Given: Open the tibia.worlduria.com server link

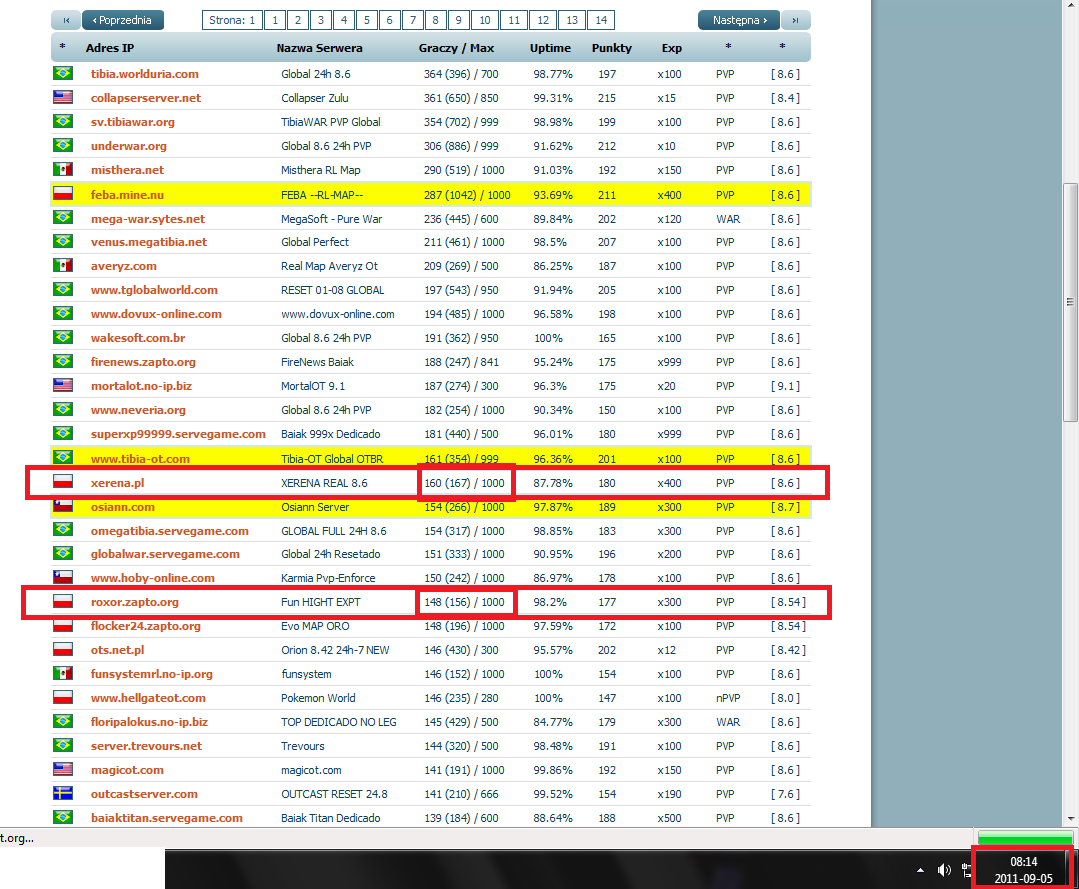Looking at the screenshot, I should pos(145,74).
